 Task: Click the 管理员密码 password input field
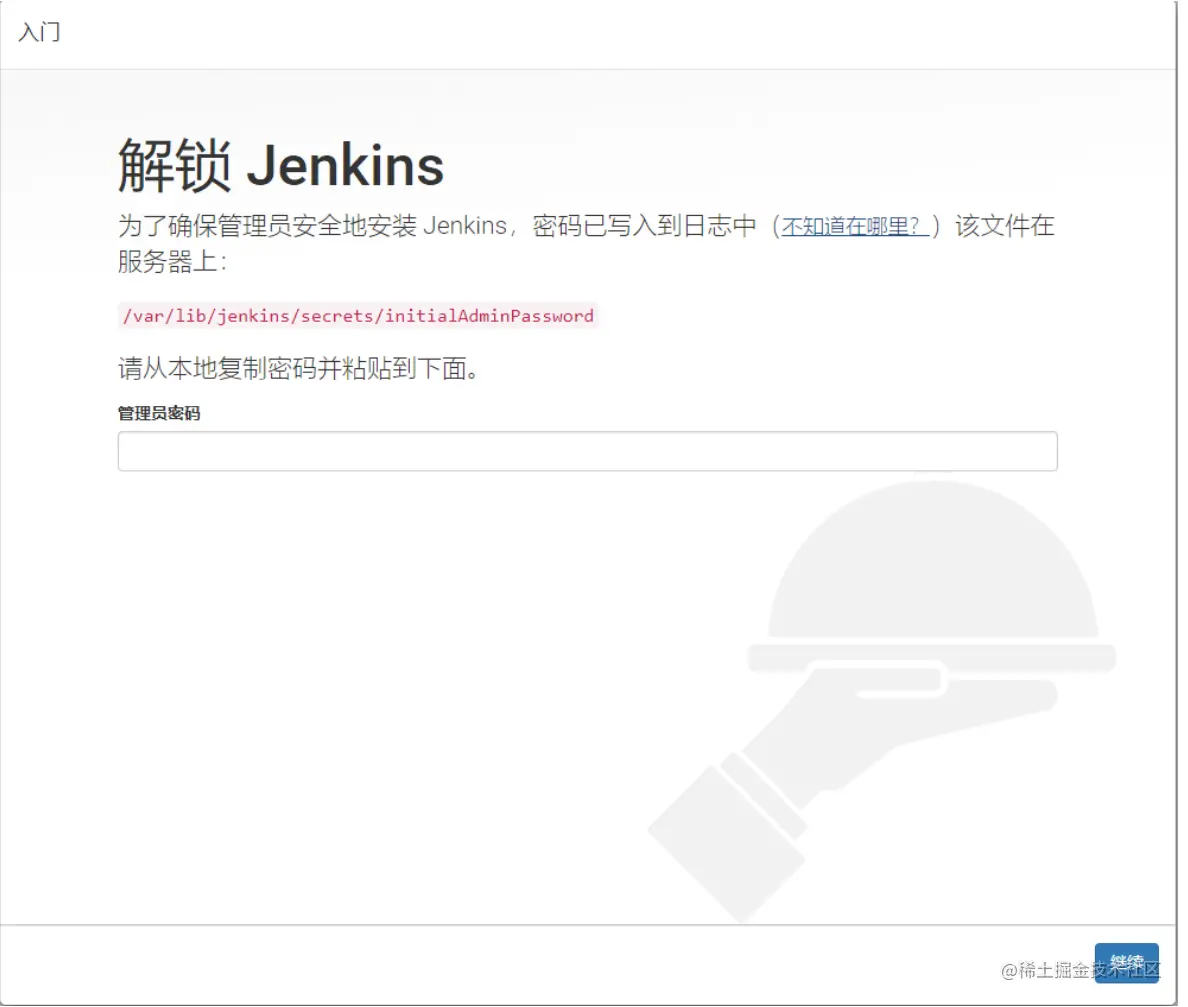click(x=587, y=452)
